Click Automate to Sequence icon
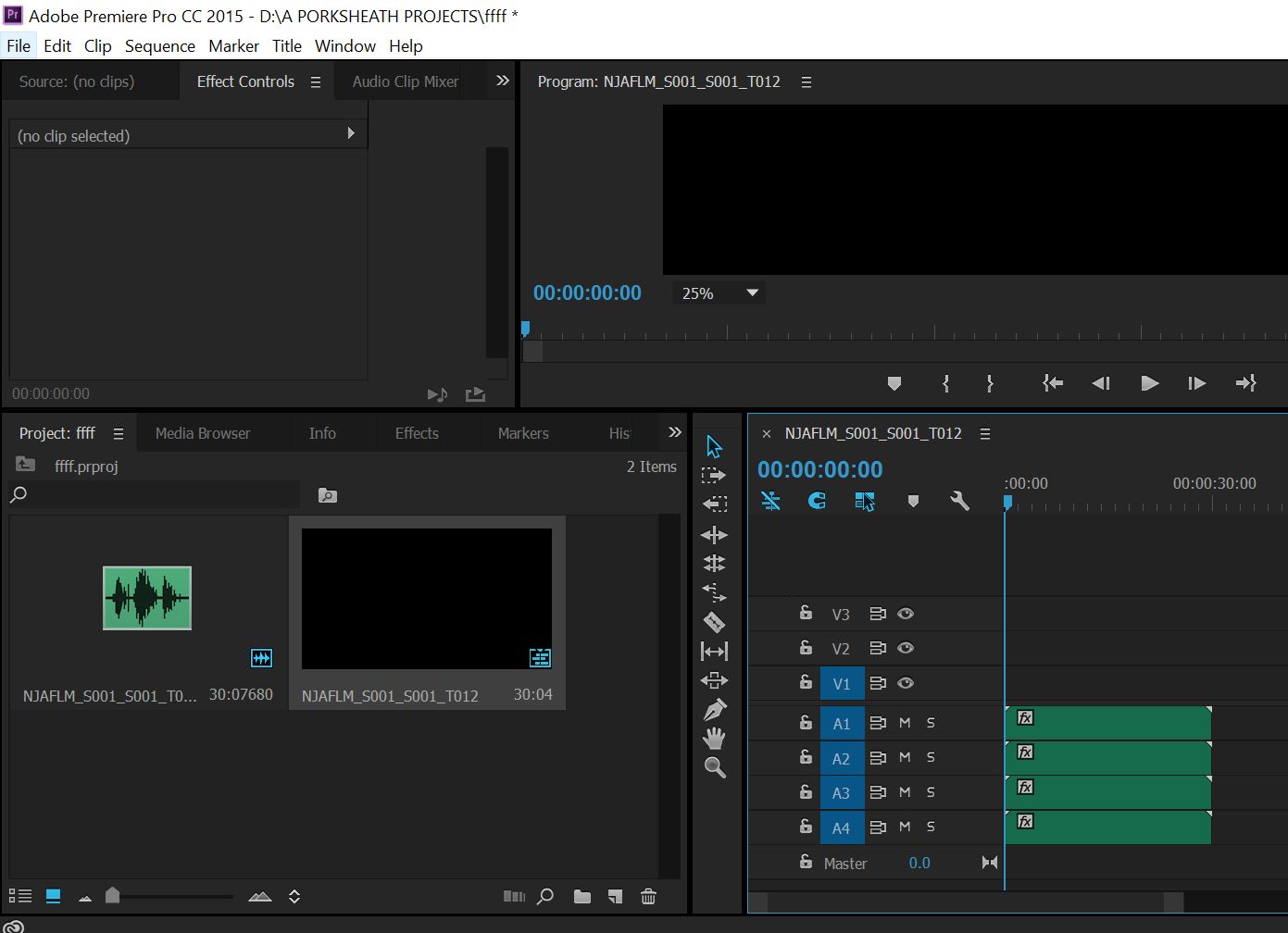This screenshot has height=933, width=1288. 514,896
